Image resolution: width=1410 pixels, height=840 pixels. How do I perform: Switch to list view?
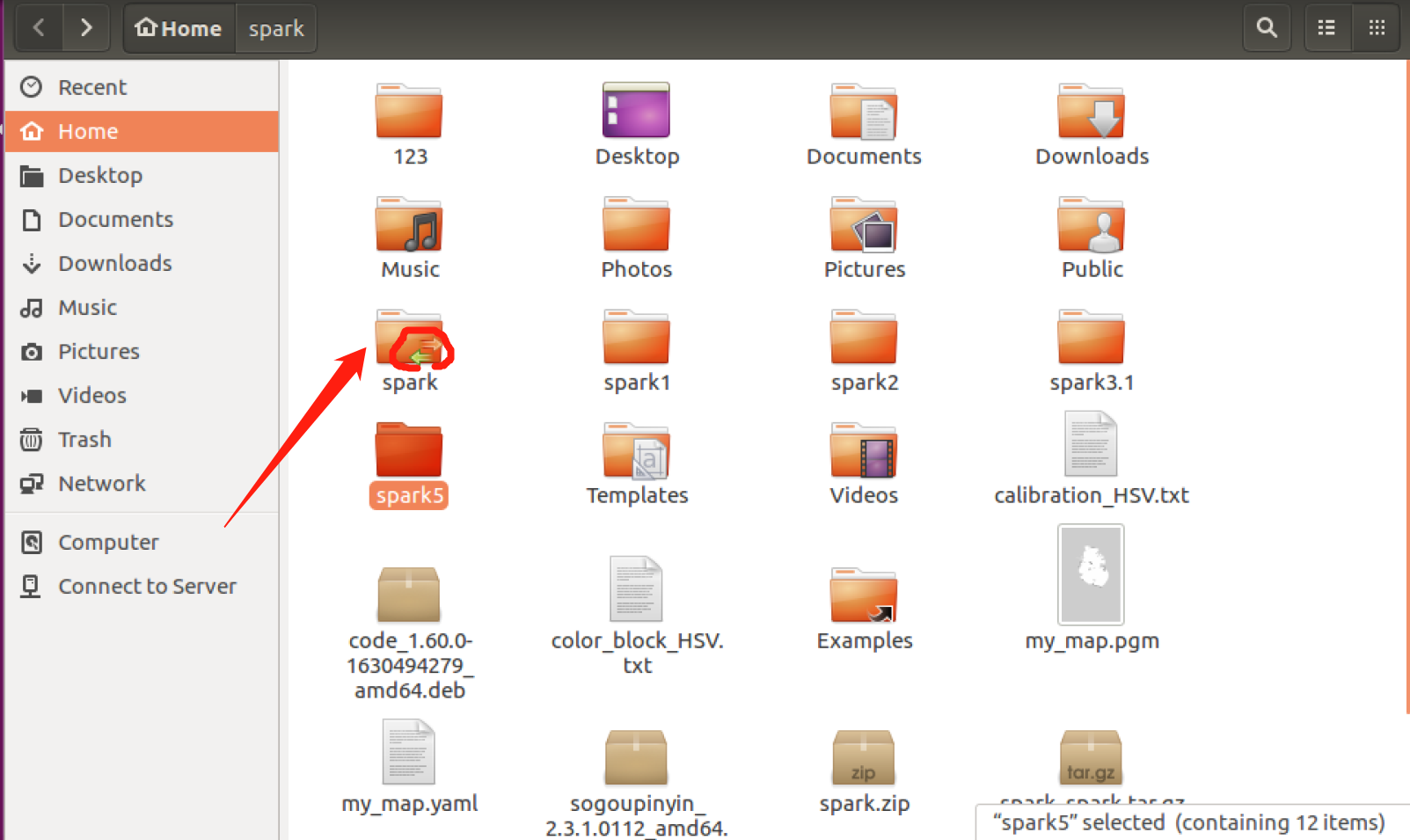click(x=1326, y=28)
